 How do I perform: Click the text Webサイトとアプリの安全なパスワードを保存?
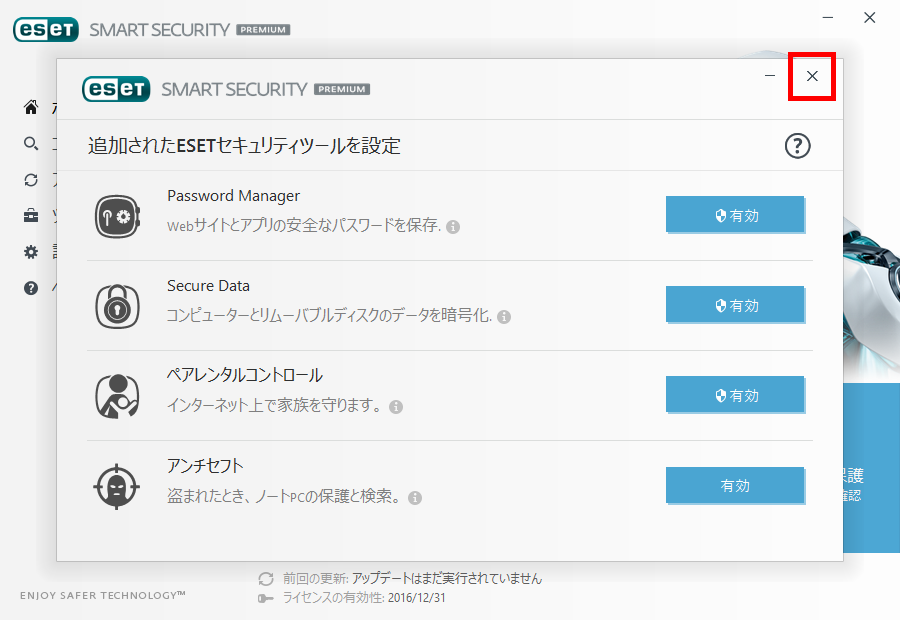(304, 226)
